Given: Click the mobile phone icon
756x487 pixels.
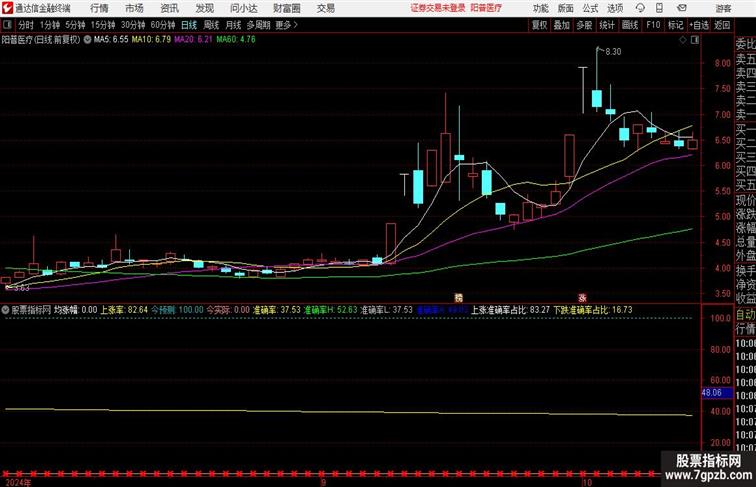Looking at the screenshot, I should click(x=659, y=8).
